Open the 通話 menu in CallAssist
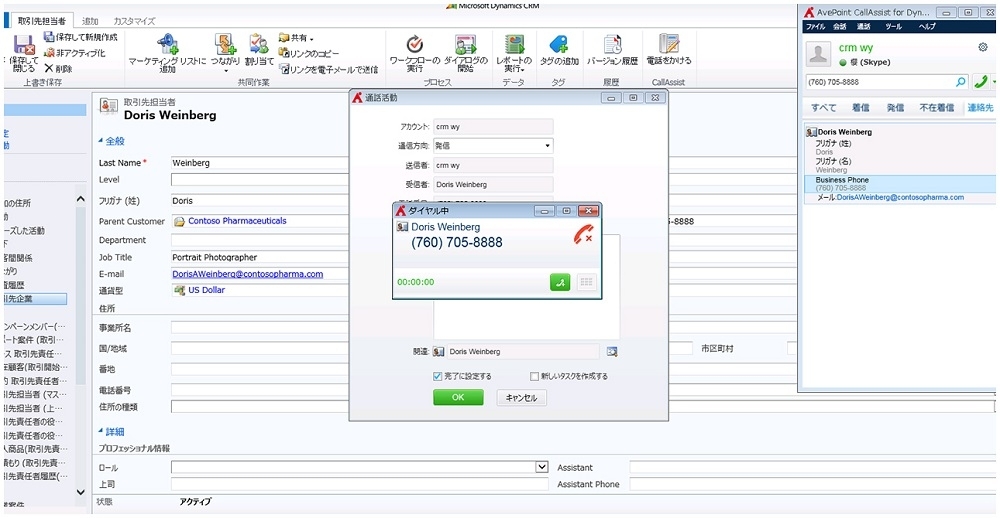The width and height of the screenshot is (1000, 518). click(x=864, y=27)
